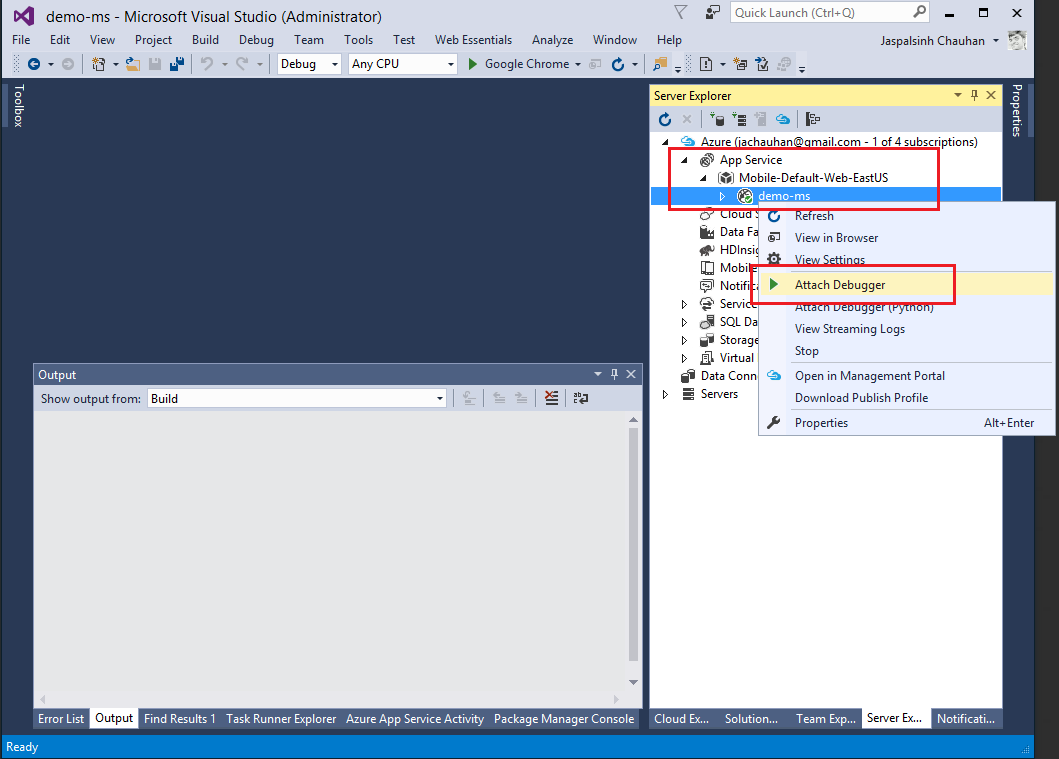Open the Output window options dropdown arrow

(598, 374)
